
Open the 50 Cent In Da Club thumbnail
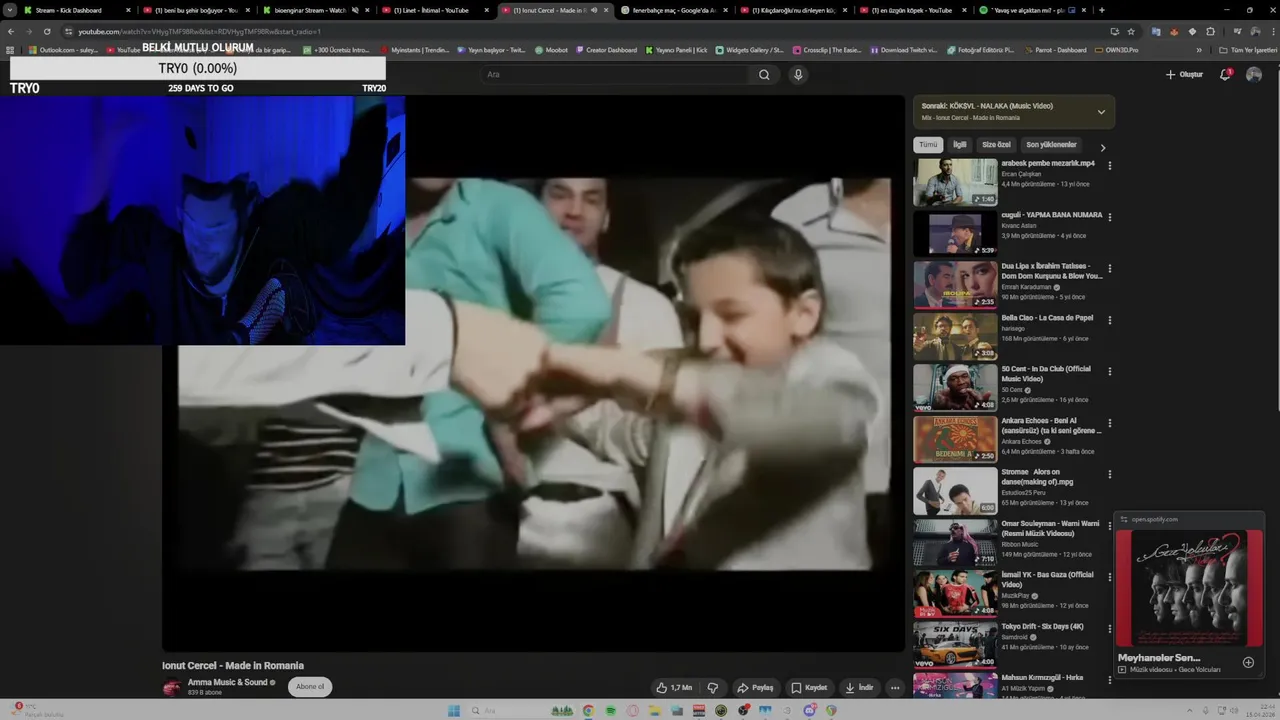955,388
